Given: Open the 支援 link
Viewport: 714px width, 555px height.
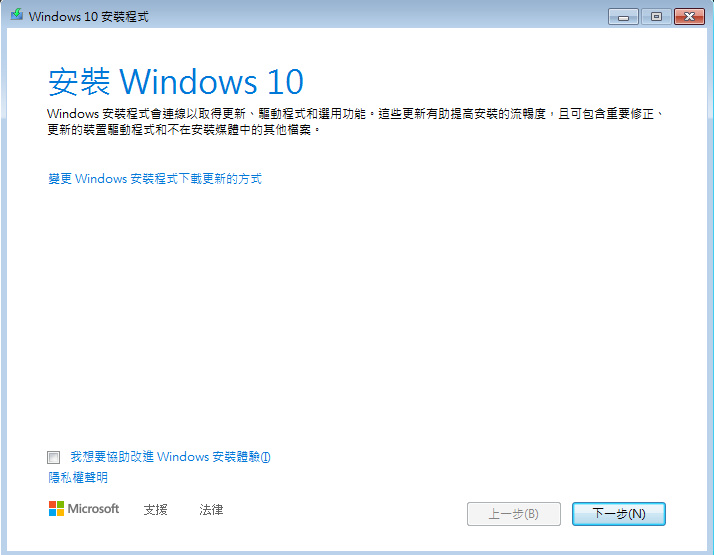Looking at the screenshot, I should (x=156, y=509).
